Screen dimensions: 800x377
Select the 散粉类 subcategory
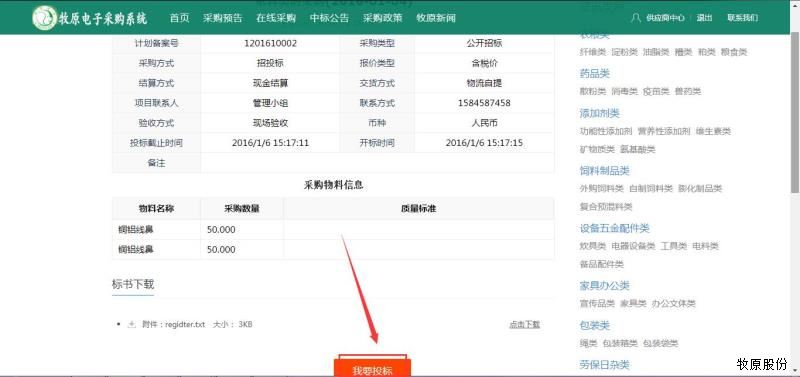(593, 91)
